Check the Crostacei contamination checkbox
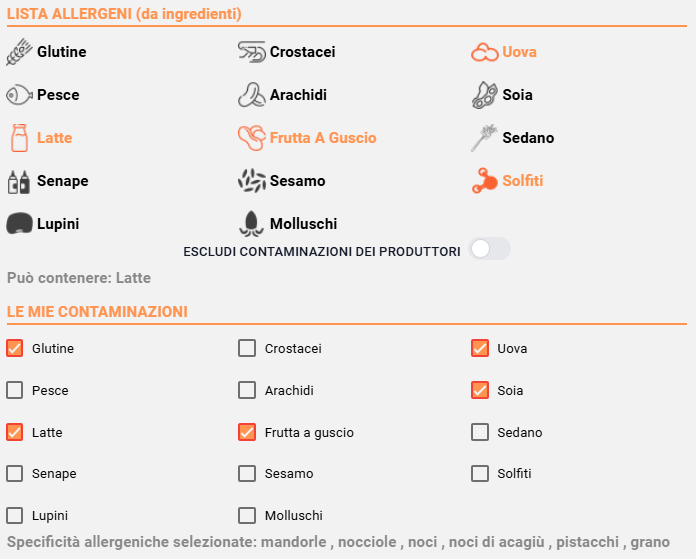 tap(247, 348)
